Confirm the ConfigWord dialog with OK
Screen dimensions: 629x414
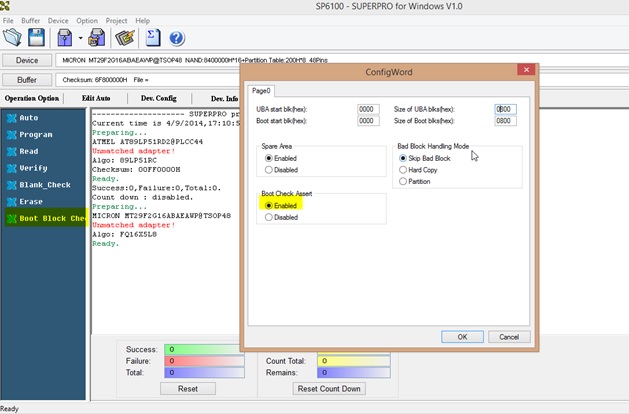click(x=462, y=337)
